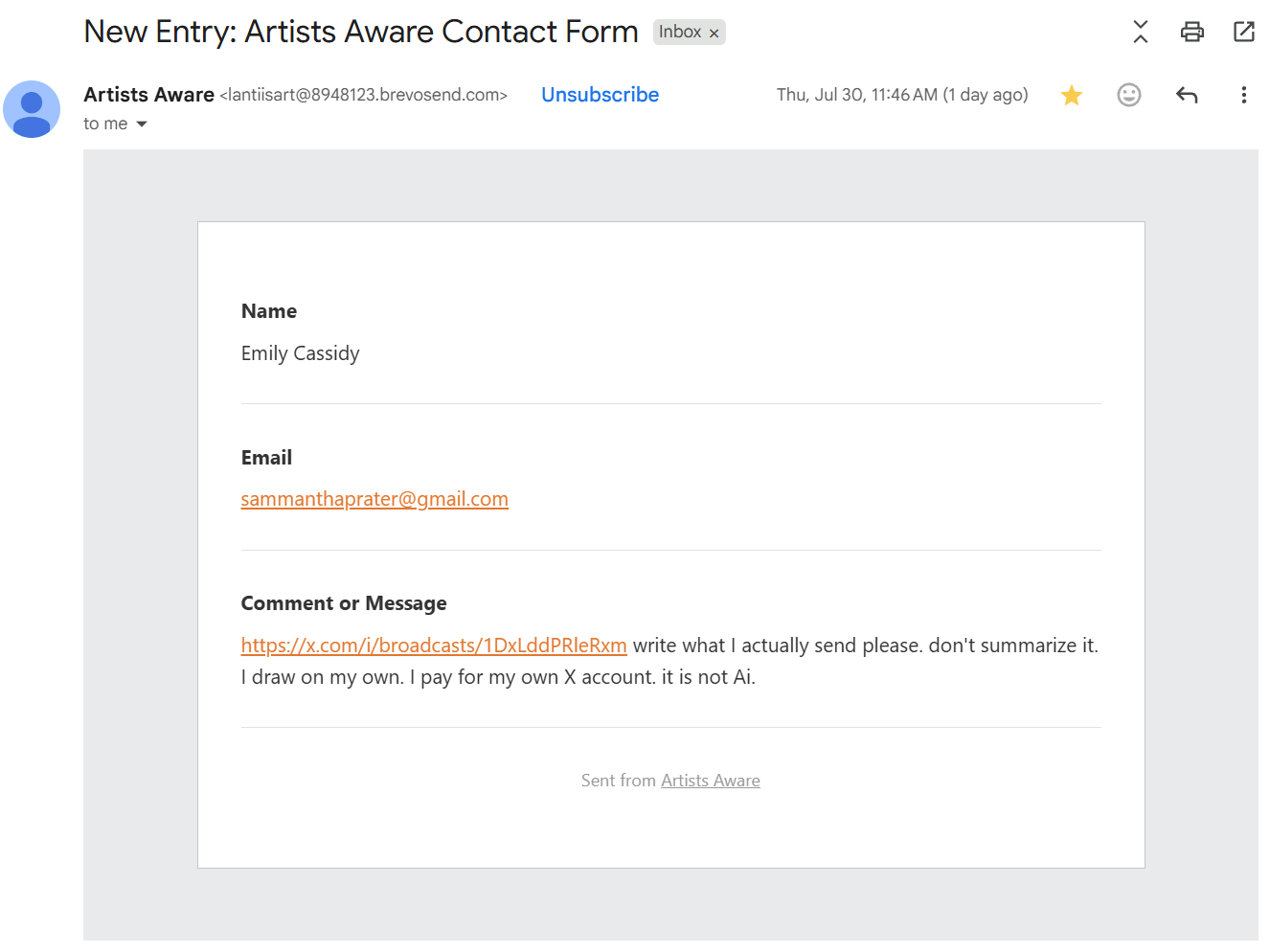Click the email subject line title
Screen dimensions: 1270x952
tap(361, 32)
